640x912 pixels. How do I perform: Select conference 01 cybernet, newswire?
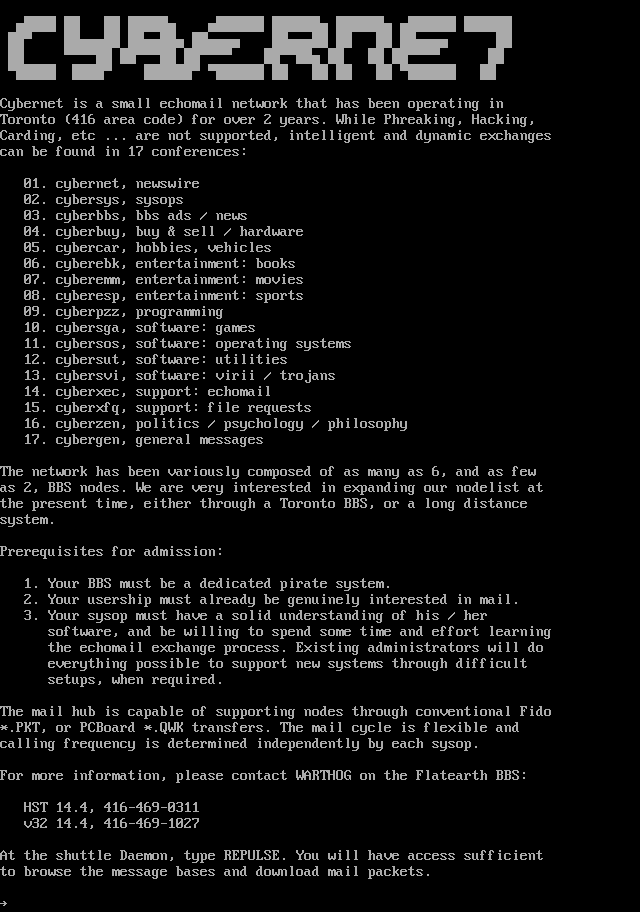point(112,184)
